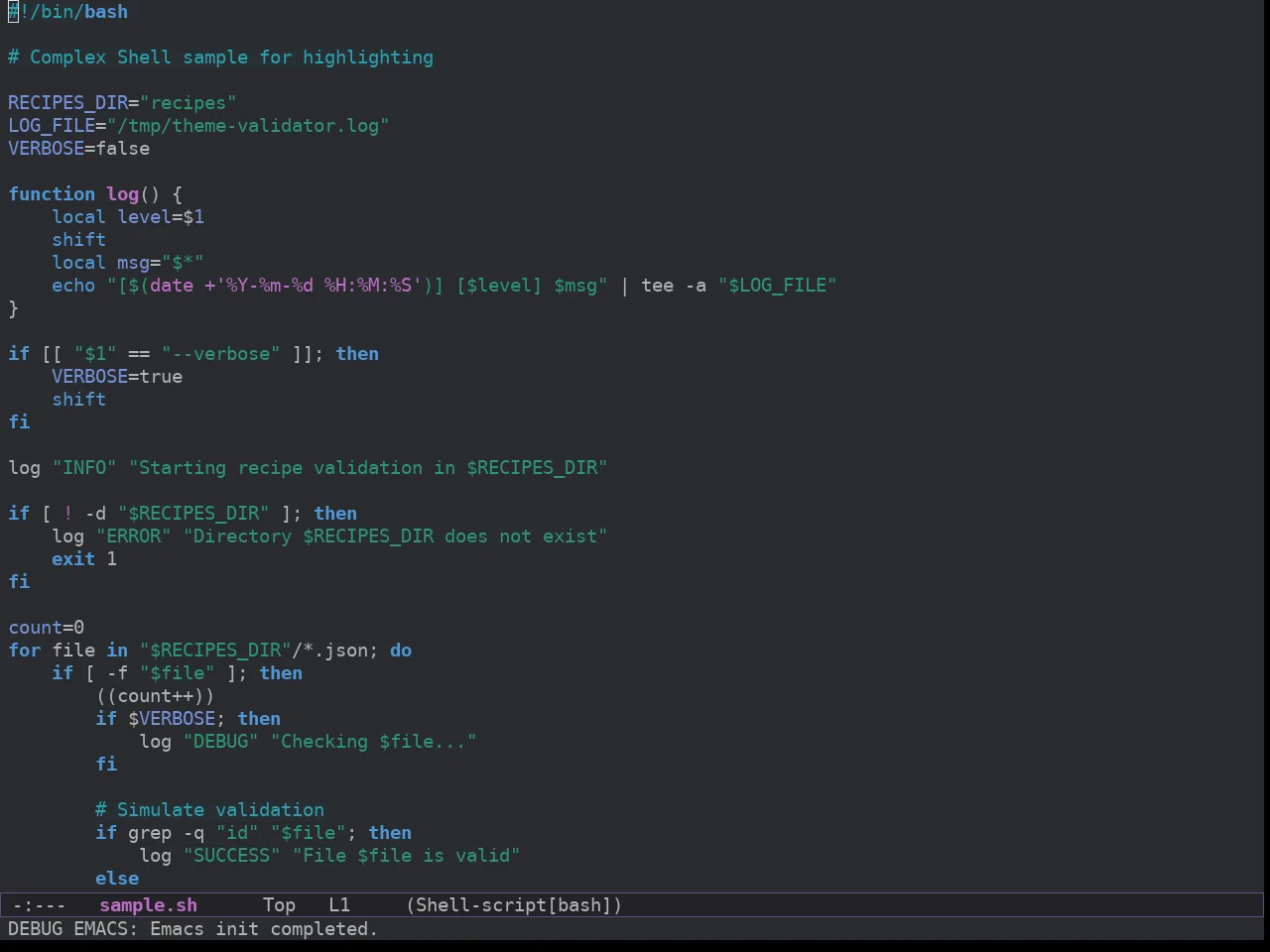Click the 'do' keyword ending the for line
The width and height of the screenshot is (1270, 952).
pos(401,651)
